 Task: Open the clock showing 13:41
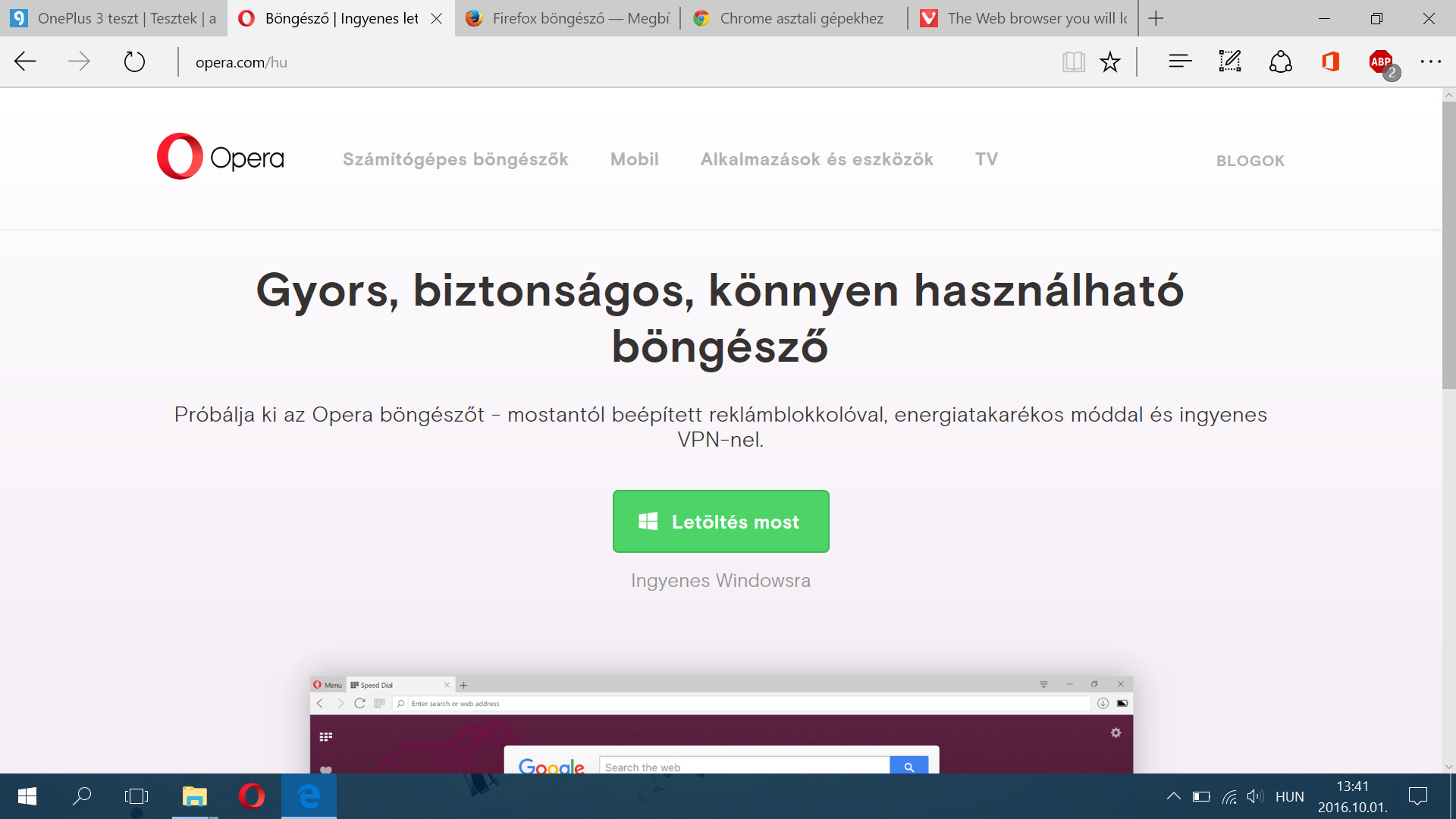1353,797
